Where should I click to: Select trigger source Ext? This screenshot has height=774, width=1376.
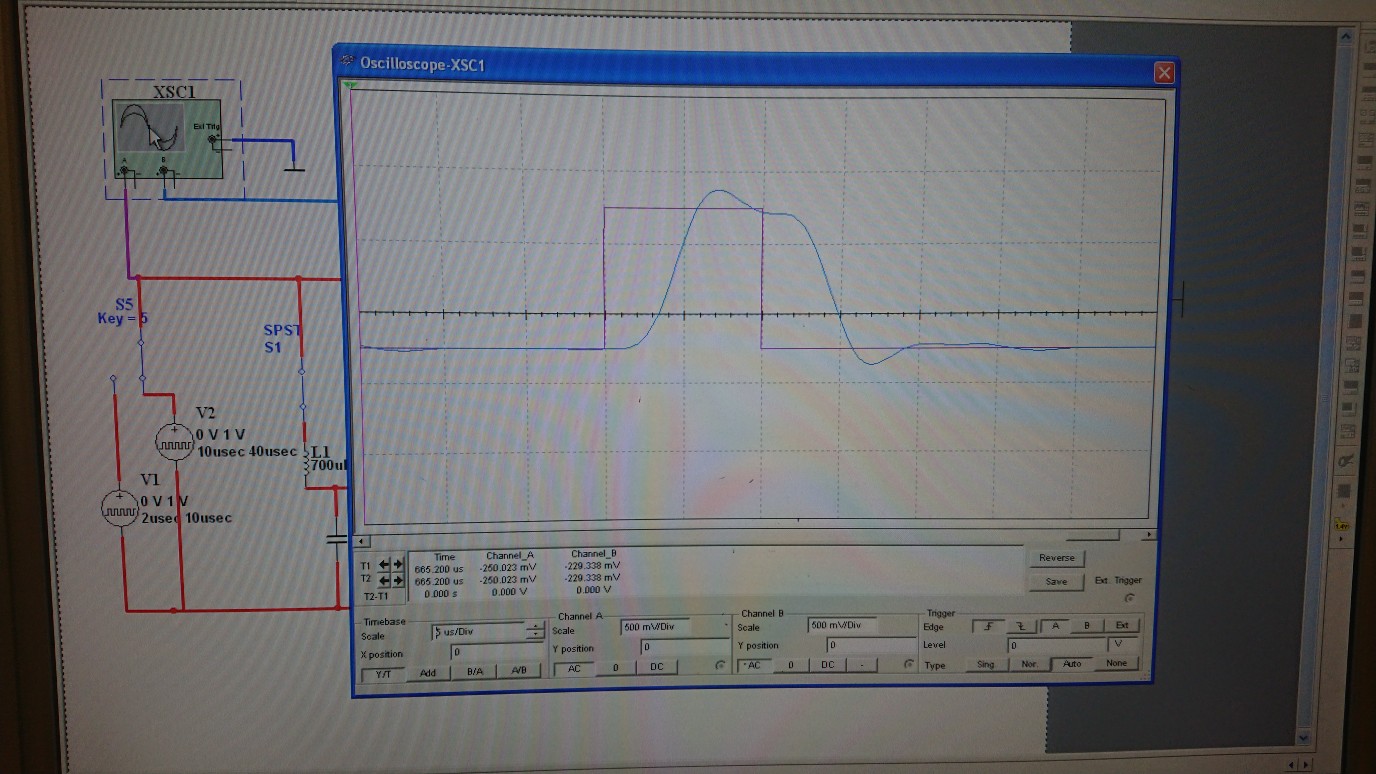tap(1121, 625)
